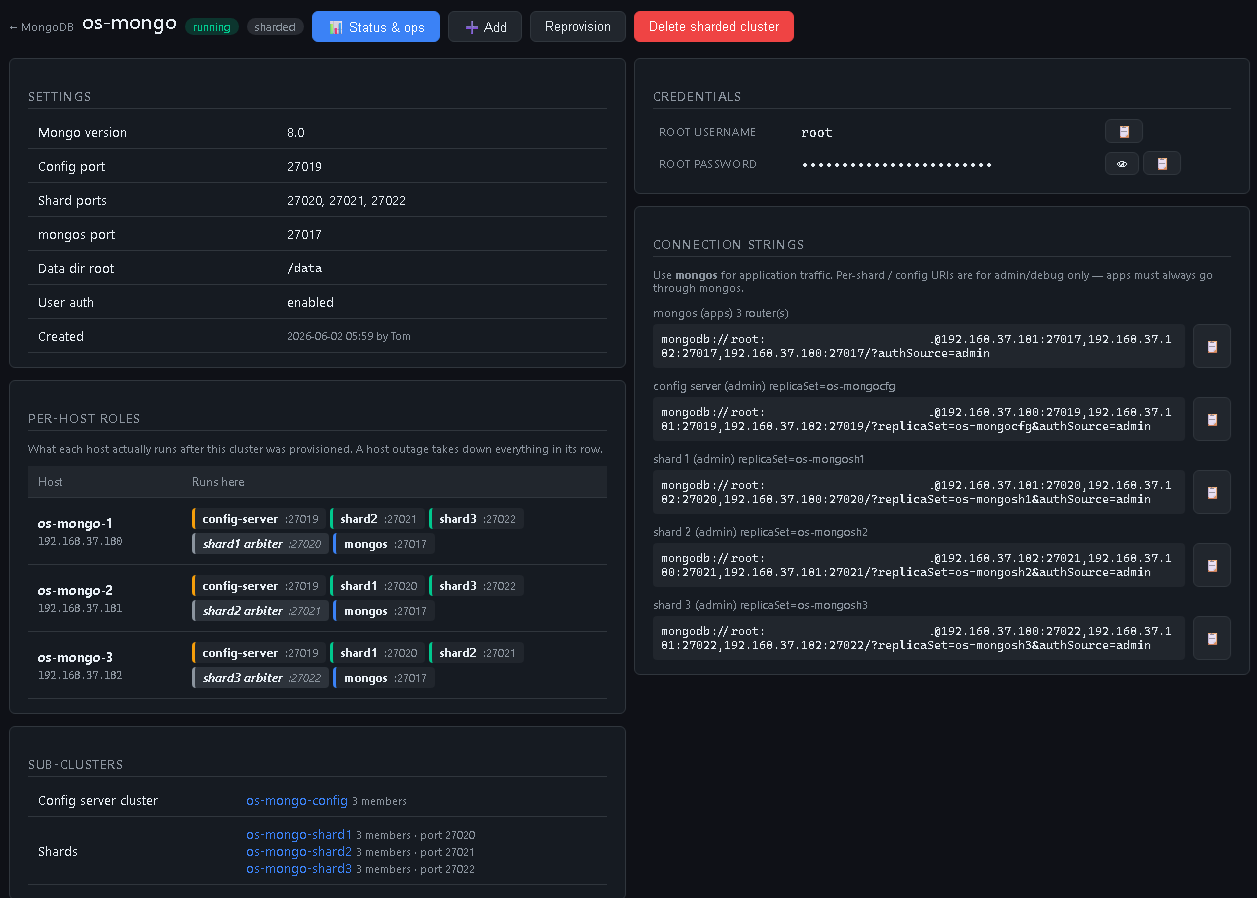Click config-server tag in os-mongo-3 row
1257x898 pixels.
259,653
